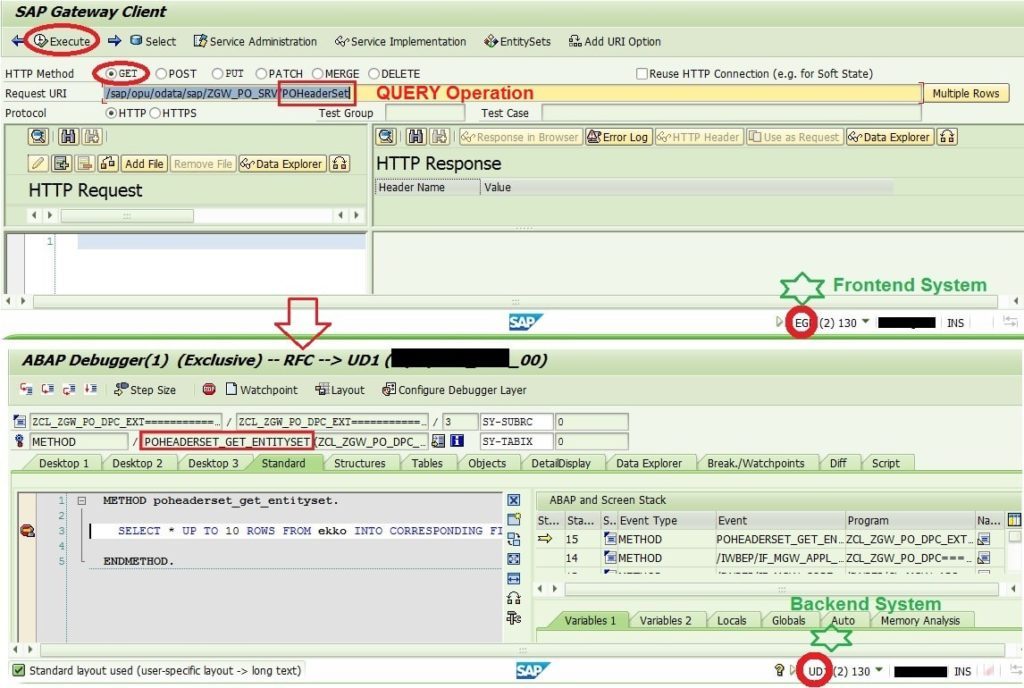Switch to Desktop 2 tab
The image size is (1024, 688).
pyautogui.click(x=137, y=463)
